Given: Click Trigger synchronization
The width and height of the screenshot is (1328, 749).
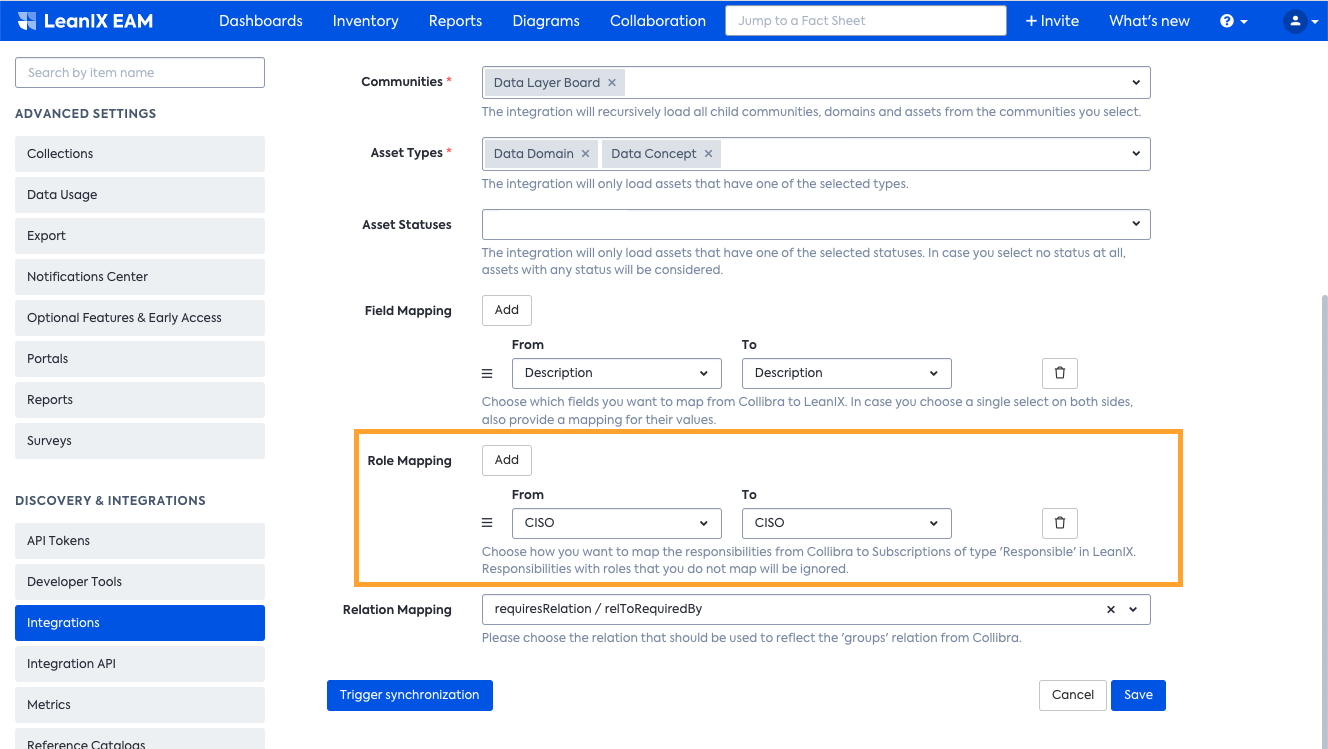Looking at the screenshot, I should pyautogui.click(x=410, y=695).
